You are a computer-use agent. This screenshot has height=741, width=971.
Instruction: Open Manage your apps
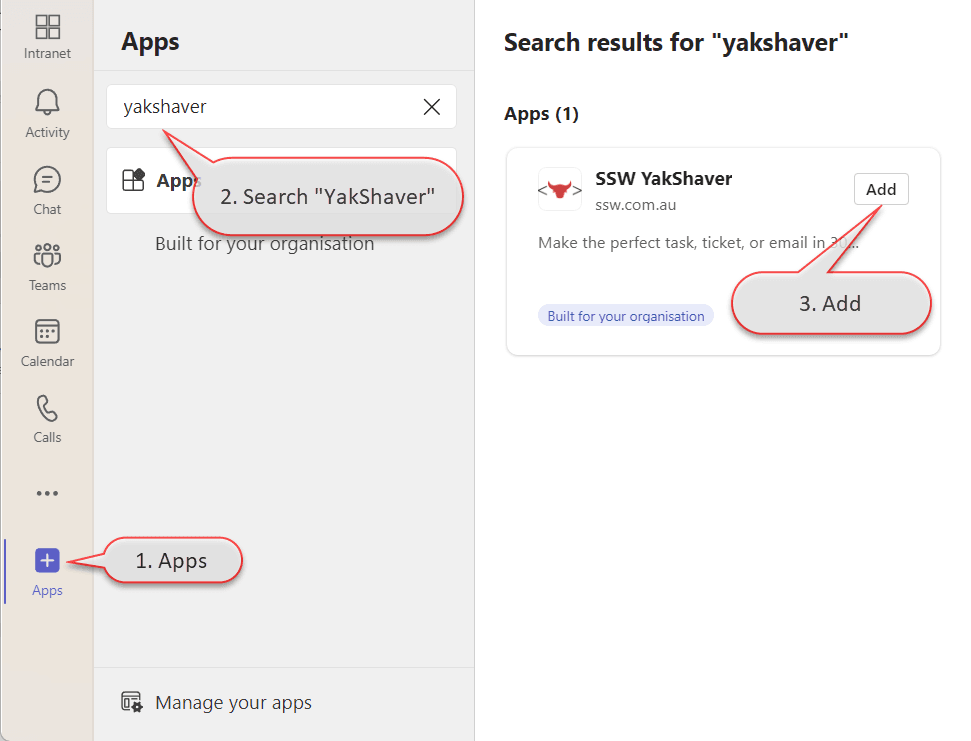pyautogui.click(x=233, y=703)
